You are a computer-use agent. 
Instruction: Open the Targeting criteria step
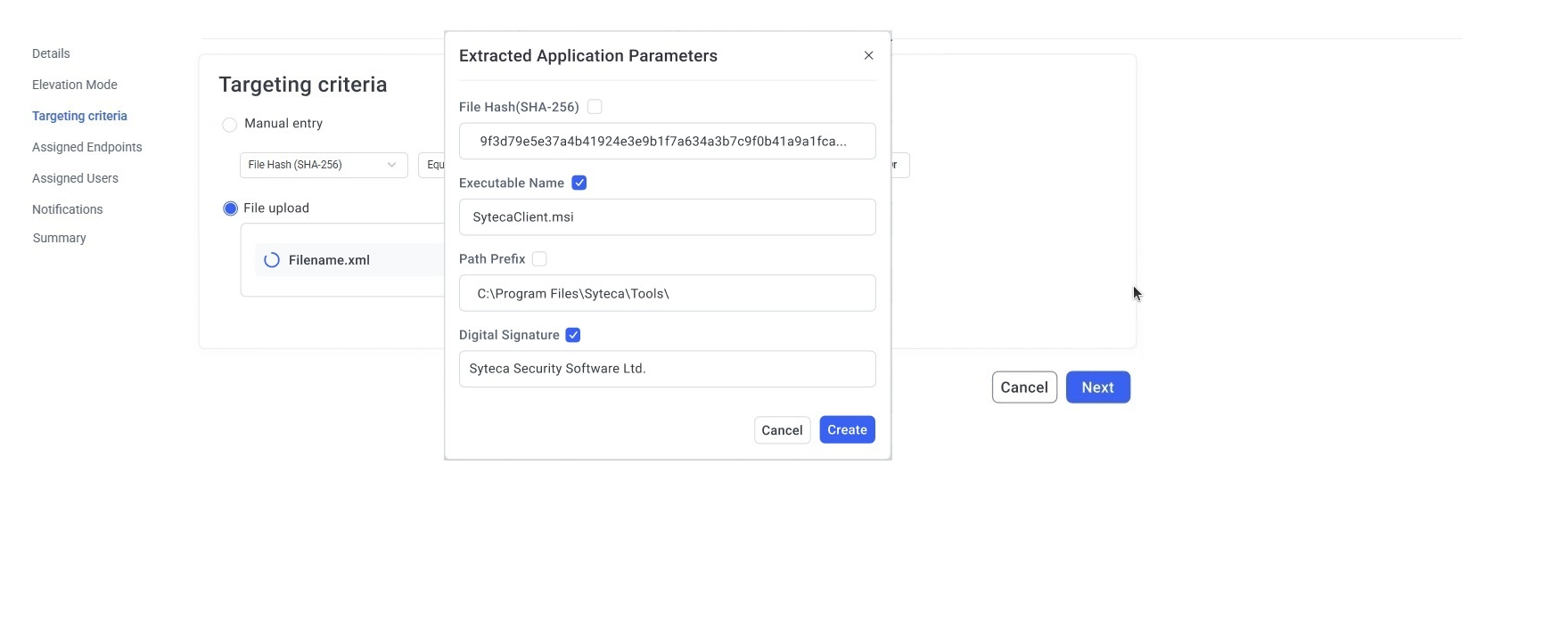click(x=79, y=116)
